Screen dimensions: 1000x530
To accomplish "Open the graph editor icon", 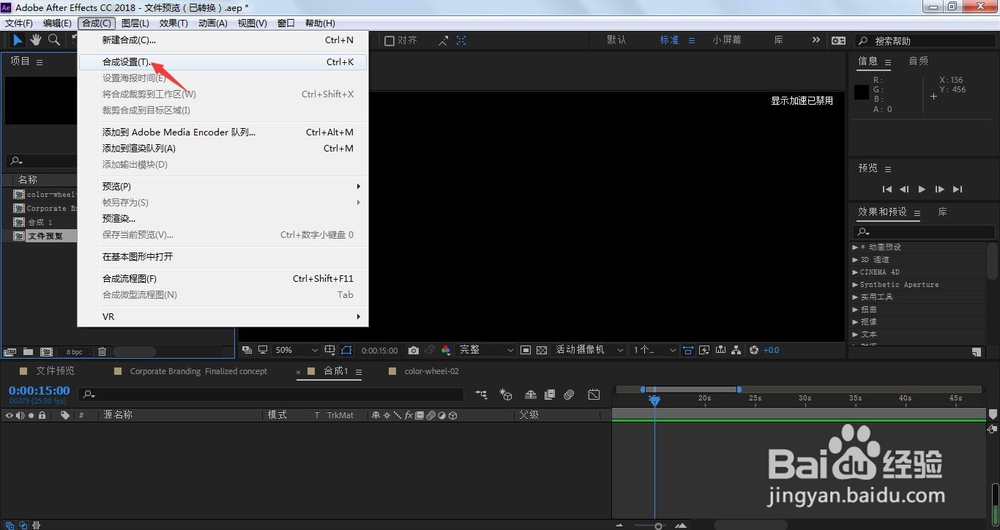I will click(594, 395).
